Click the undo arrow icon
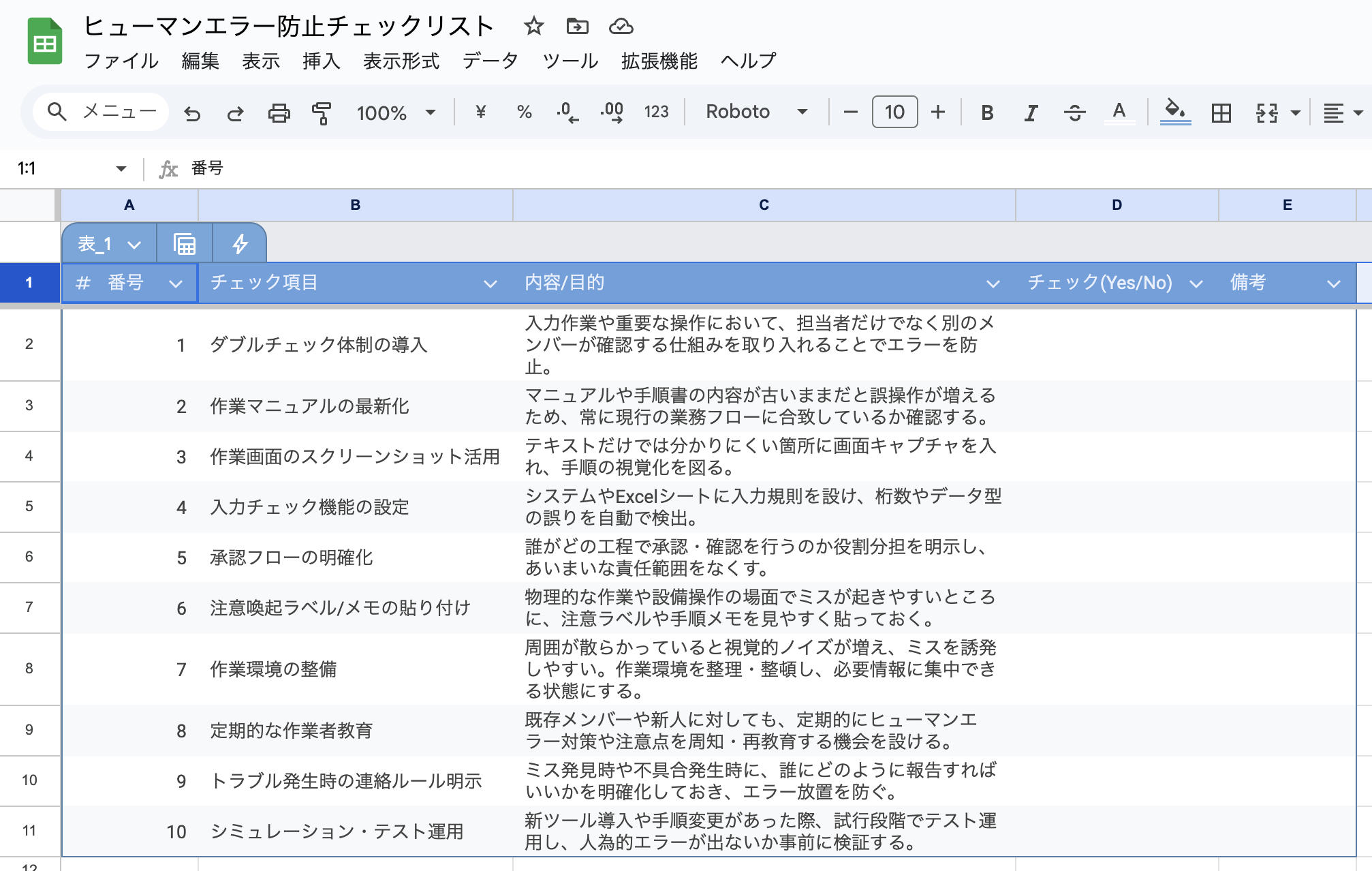Image resolution: width=1372 pixels, height=871 pixels. 193,113
